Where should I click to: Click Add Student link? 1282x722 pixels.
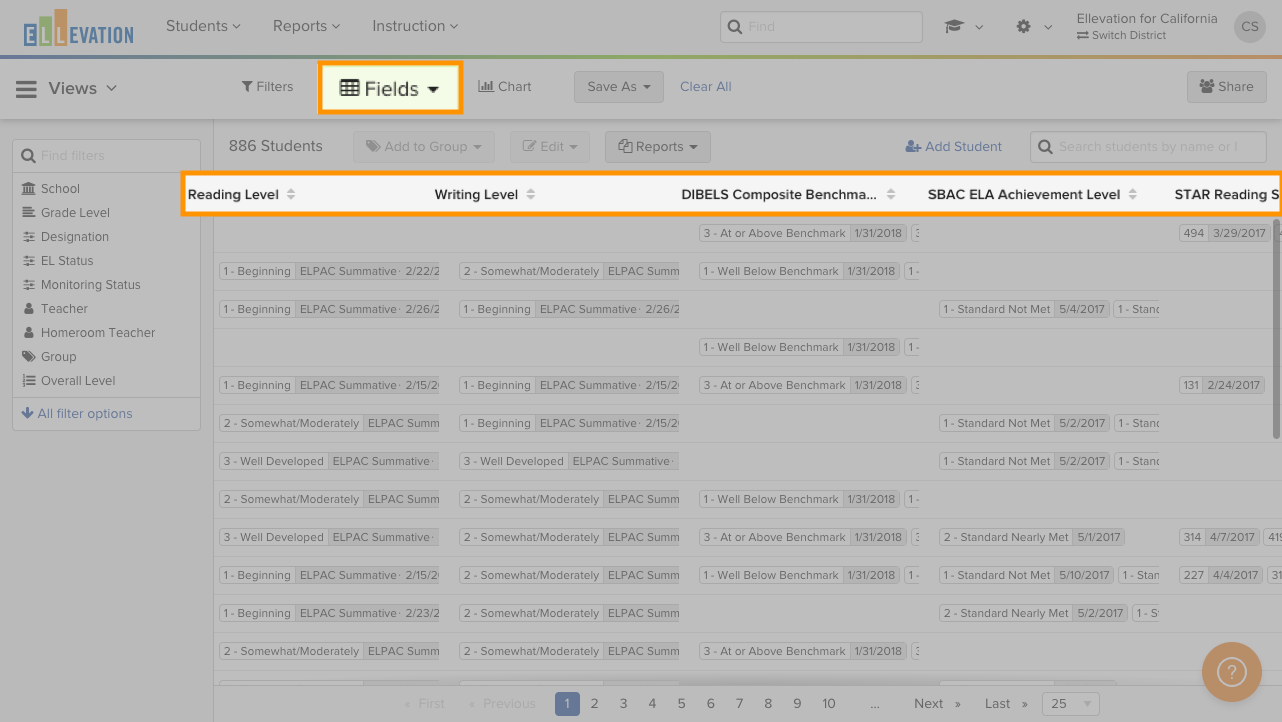pos(953,147)
